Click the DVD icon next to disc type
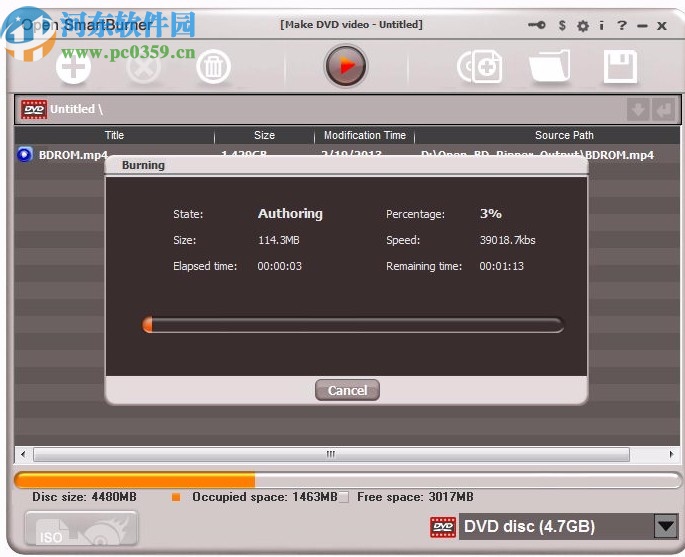The height and width of the screenshot is (557, 685). pyautogui.click(x=443, y=527)
